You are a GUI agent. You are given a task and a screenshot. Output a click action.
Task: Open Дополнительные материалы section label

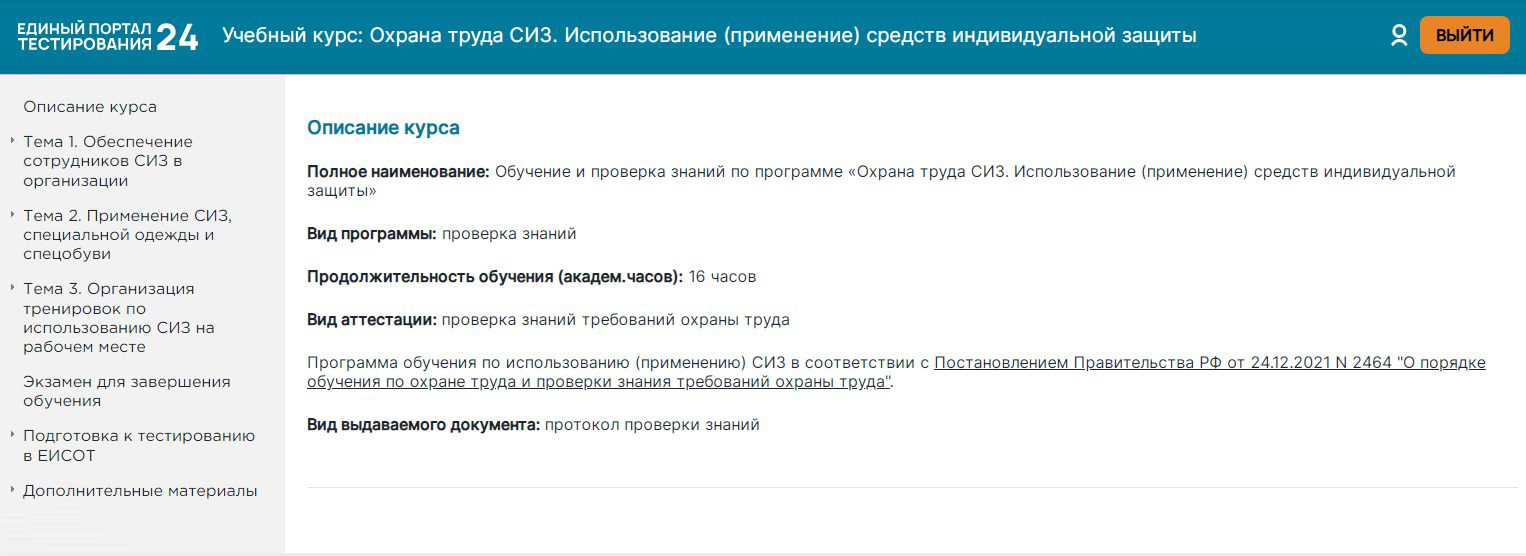coord(140,491)
